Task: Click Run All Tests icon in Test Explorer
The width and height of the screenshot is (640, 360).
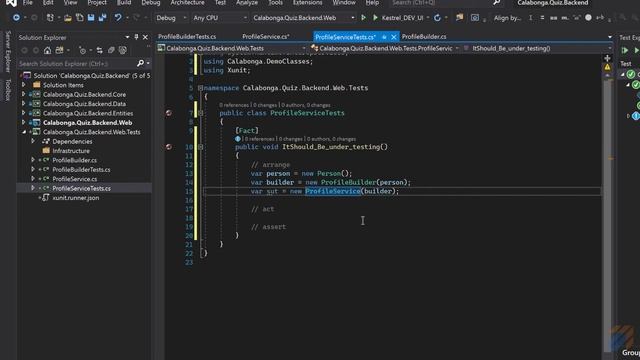Action: (x=625, y=51)
